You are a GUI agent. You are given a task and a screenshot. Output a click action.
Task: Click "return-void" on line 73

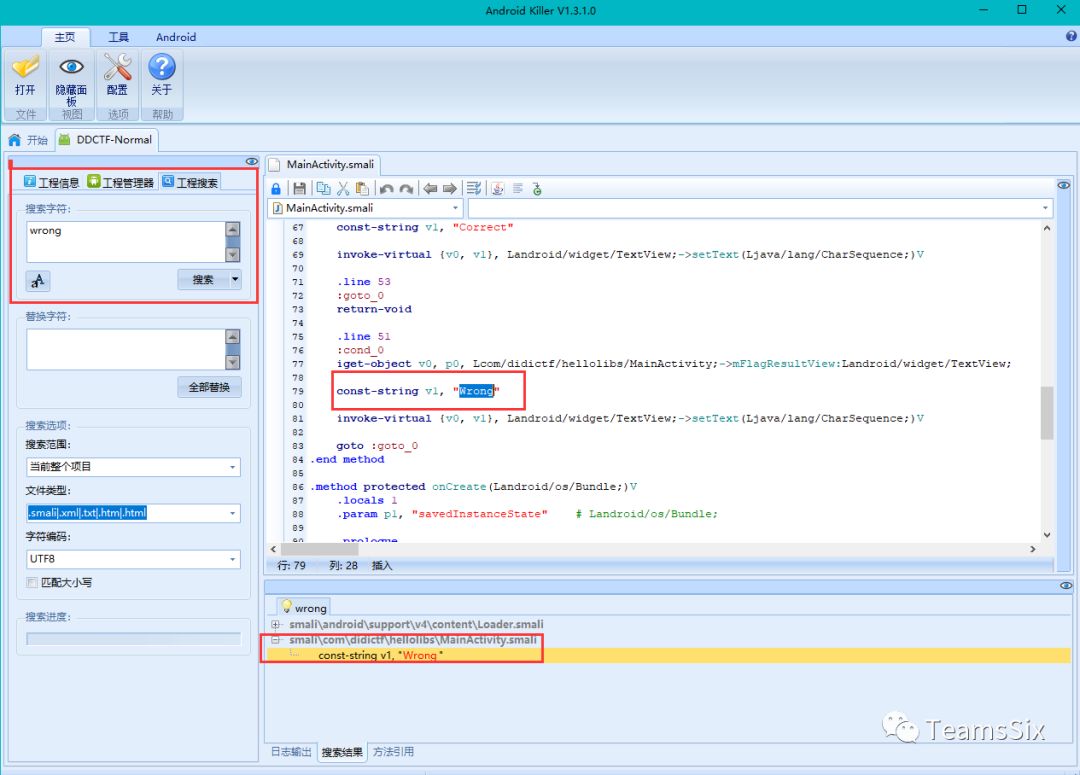point(374,309)
